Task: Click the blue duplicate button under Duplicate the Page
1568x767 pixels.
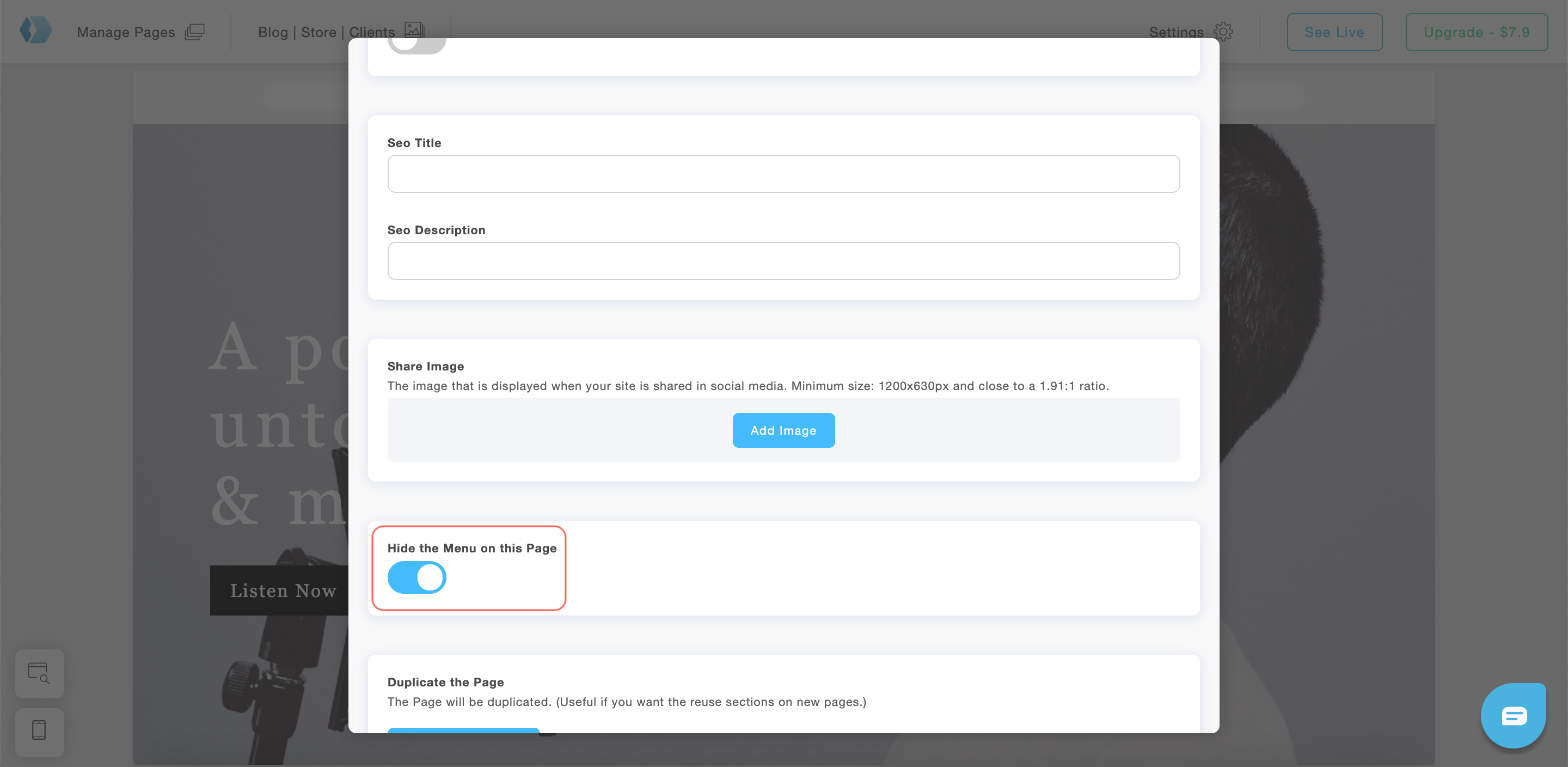Action: tap(463, 730)
